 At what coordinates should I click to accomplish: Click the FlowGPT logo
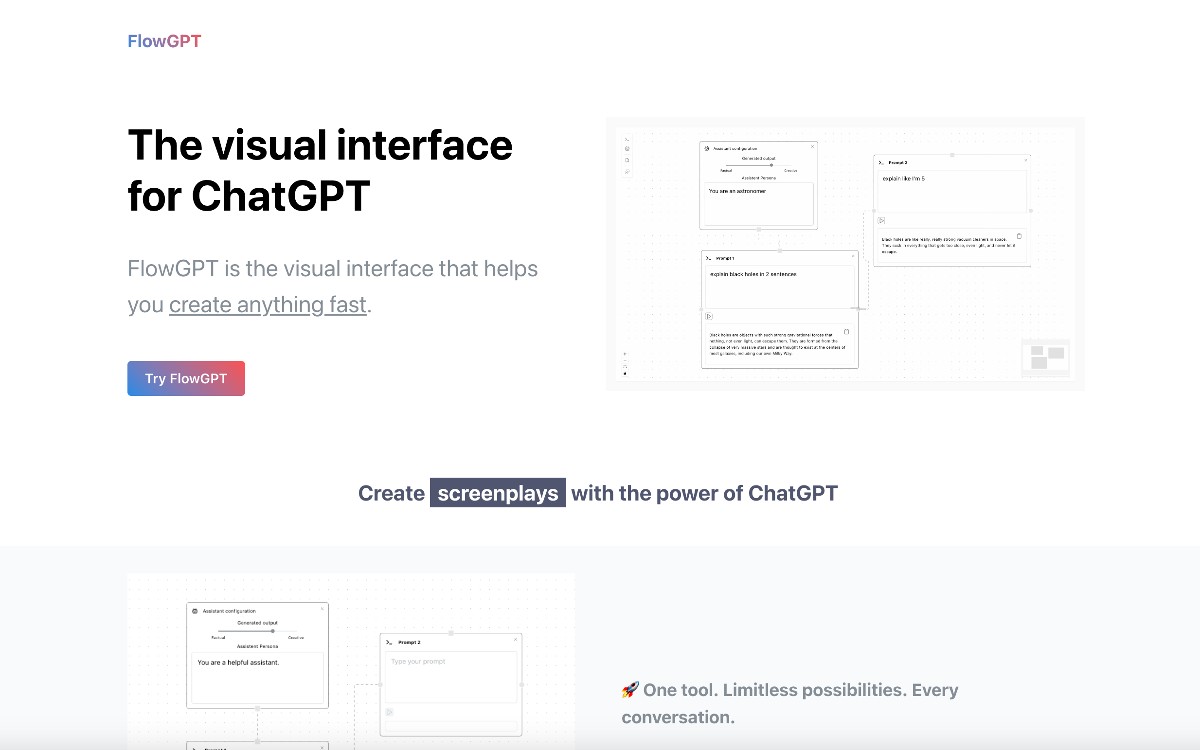tap(163, 41)
